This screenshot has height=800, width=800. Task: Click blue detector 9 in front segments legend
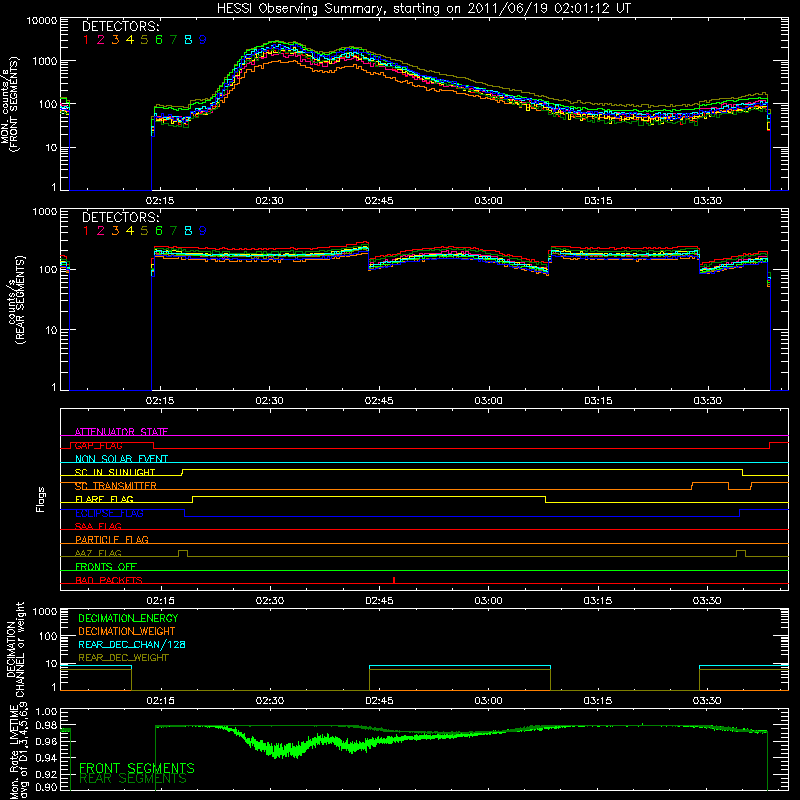coord(203,40)
